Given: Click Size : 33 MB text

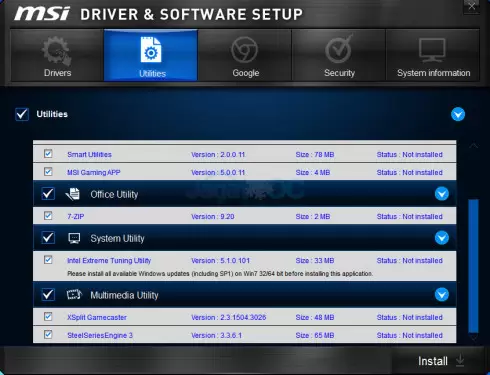Looking at the screenshot, I should click(x=315, y=261).
